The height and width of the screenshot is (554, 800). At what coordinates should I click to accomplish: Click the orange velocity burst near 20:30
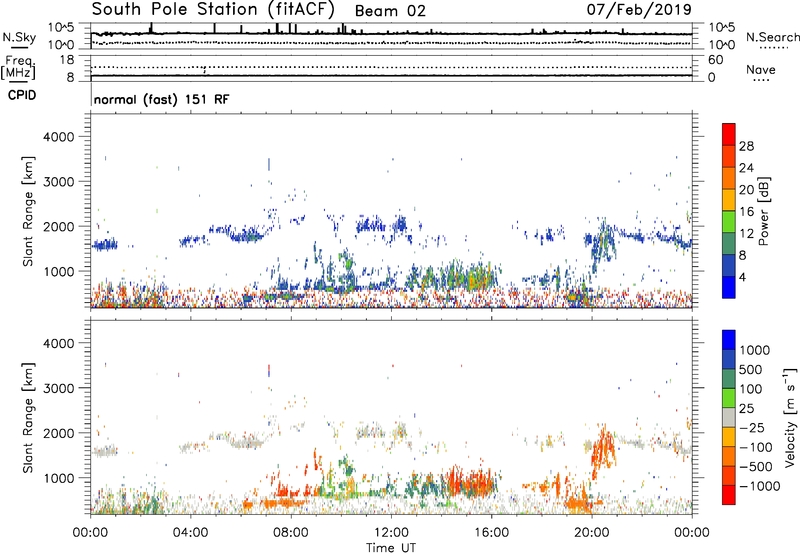click(x=605, y=451)
